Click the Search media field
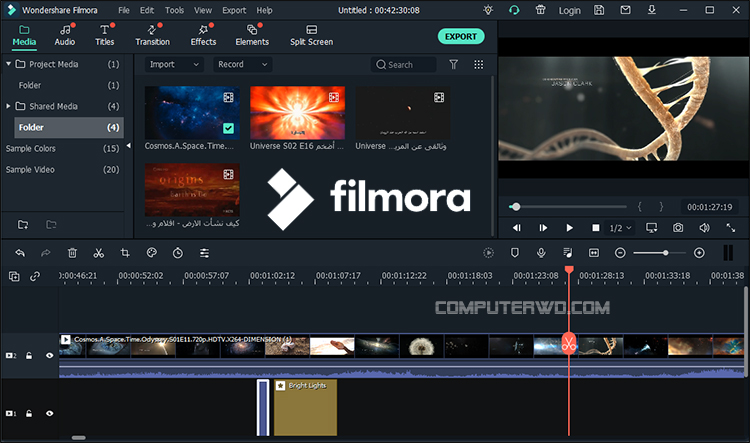This screenshot has width=750, height=443. tap(403, 65)
